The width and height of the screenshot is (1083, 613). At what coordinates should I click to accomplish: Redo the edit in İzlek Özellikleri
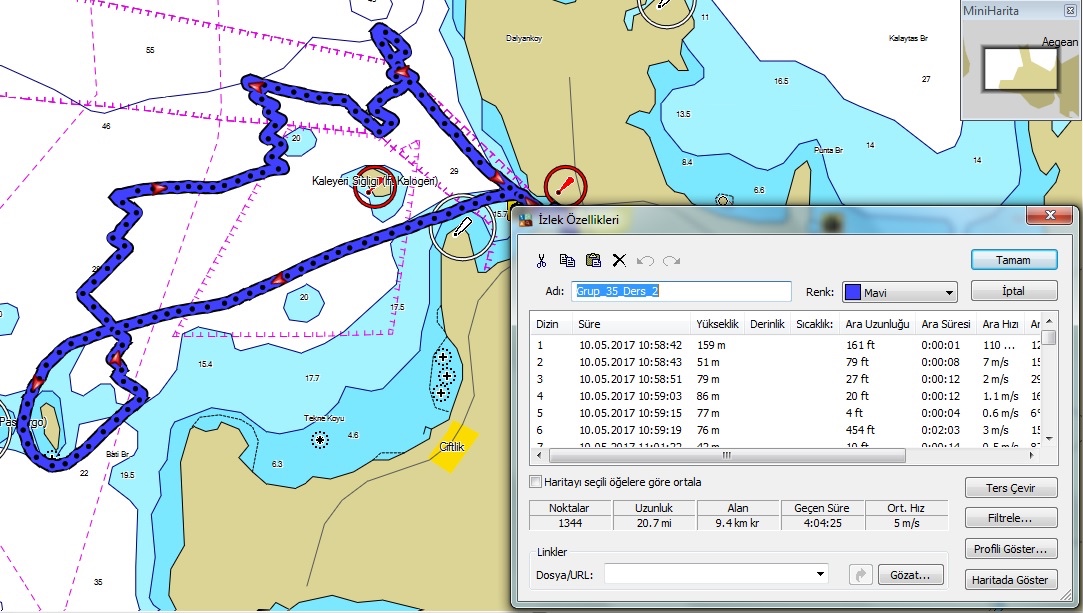coord(671,260)
